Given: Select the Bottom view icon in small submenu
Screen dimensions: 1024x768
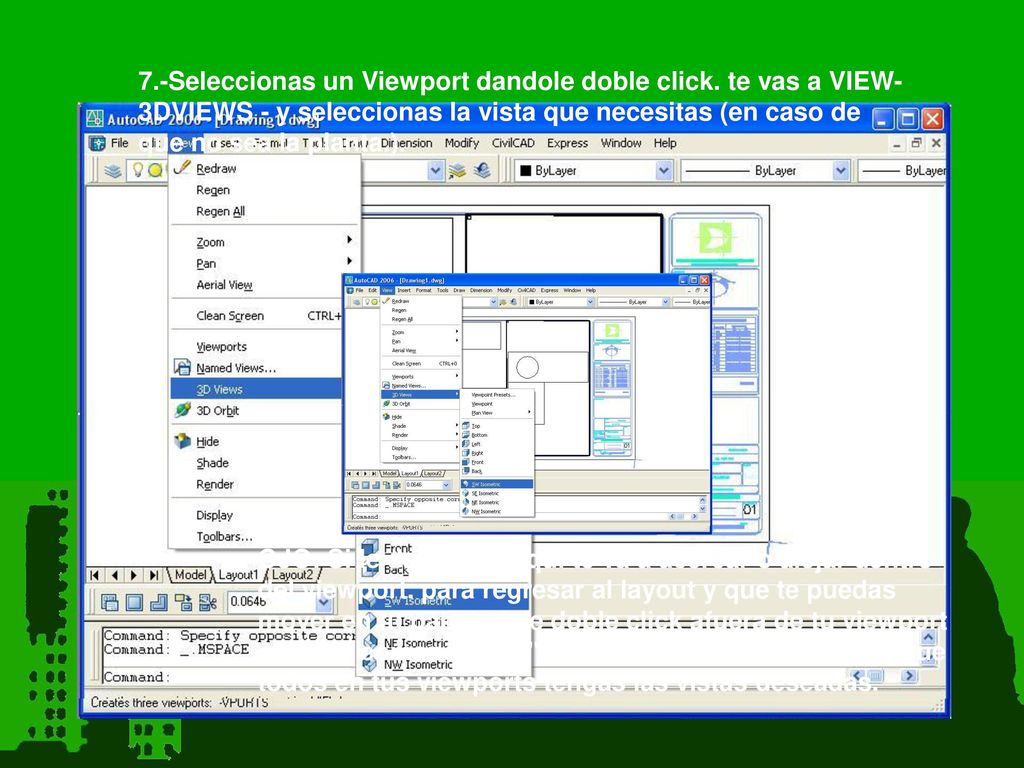Looking at the screenshot, I should point(466,434).
